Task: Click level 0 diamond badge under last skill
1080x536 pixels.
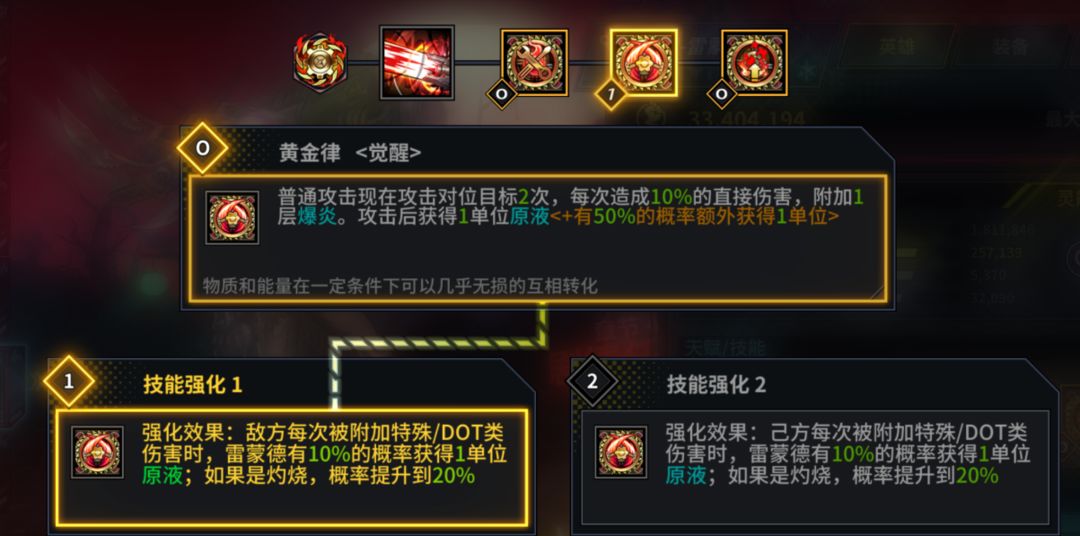Action: (x=722, y=94)
